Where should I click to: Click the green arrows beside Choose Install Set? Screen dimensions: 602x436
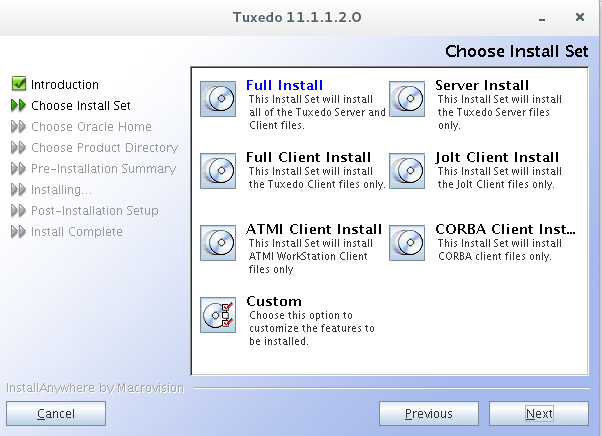18,105
